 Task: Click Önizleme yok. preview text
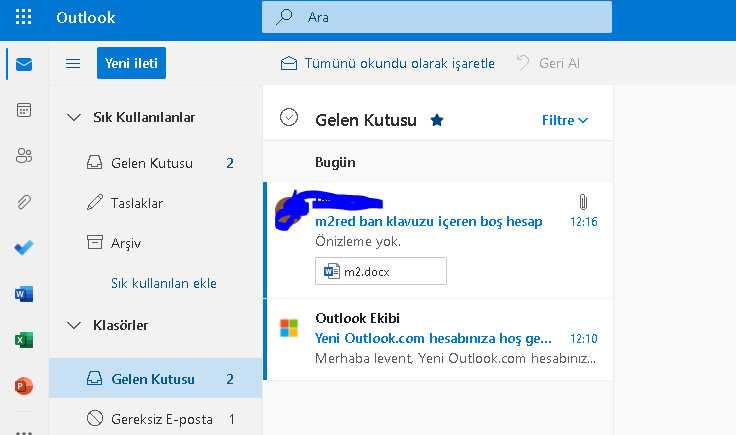[x=358, y=241]
